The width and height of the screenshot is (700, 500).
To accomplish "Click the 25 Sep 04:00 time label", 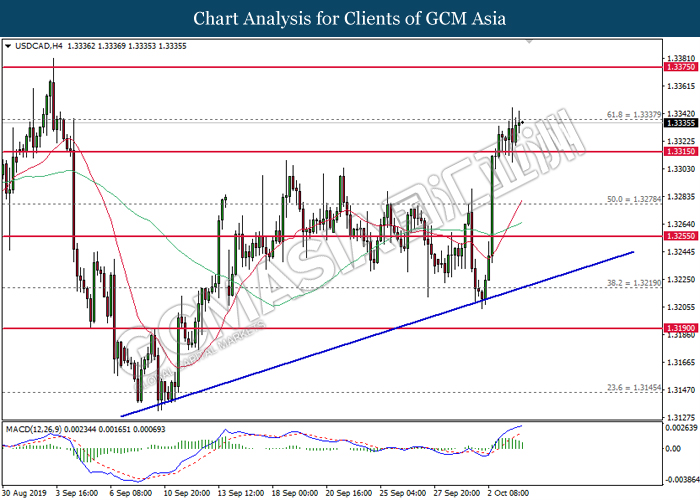I will [405, 493].
